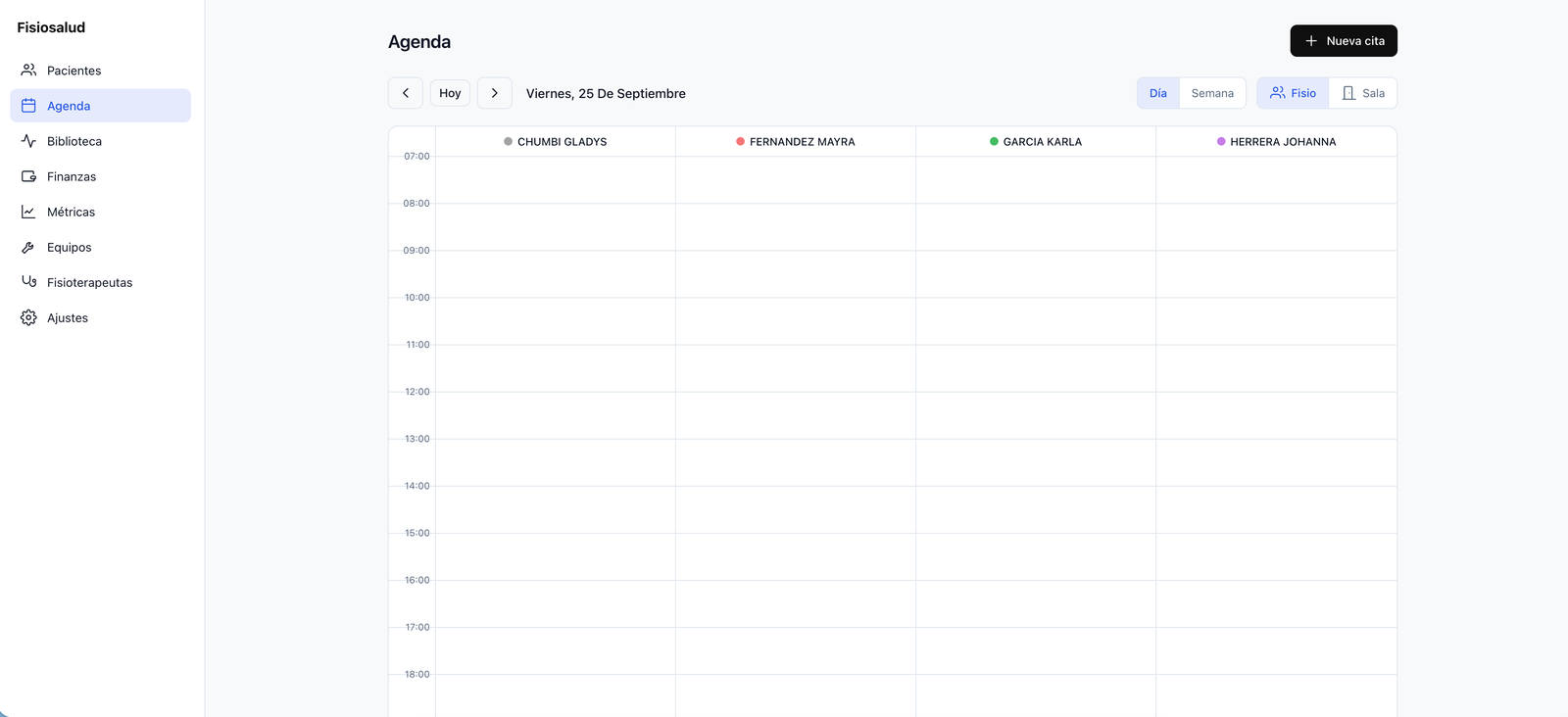
Task: Click the Finanzas wallet icon
Action: [x=28, y=176]
